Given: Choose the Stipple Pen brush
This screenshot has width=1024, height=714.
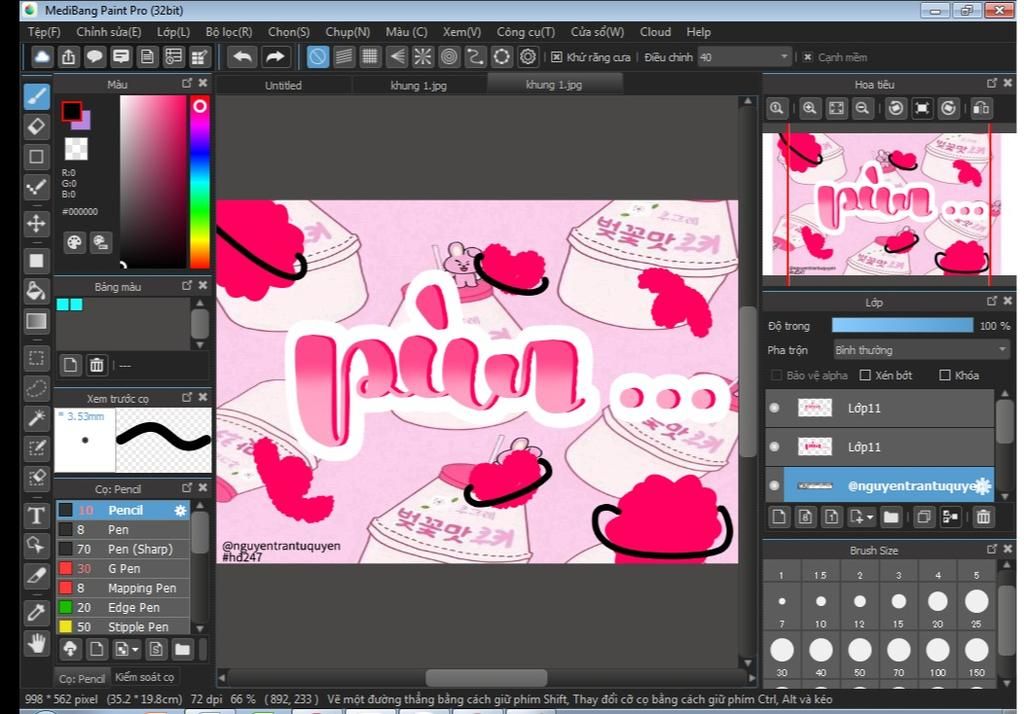Looking at the screenshot, I should (123, 627).
